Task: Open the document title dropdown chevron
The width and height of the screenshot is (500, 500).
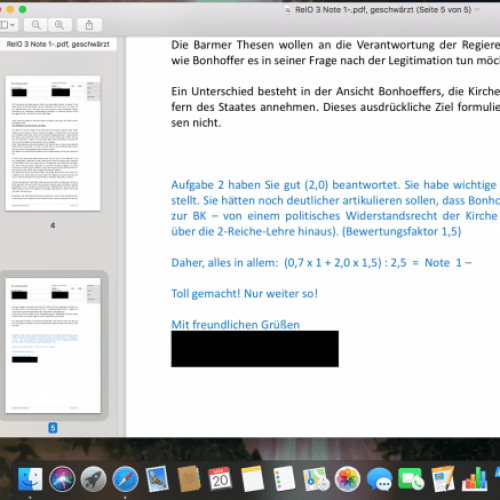Action: tap(477, 10)
